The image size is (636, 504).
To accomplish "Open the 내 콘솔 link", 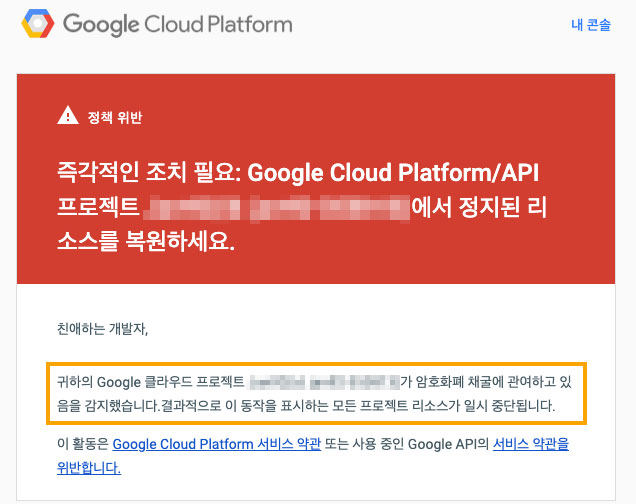I will [x=591, y=25].
